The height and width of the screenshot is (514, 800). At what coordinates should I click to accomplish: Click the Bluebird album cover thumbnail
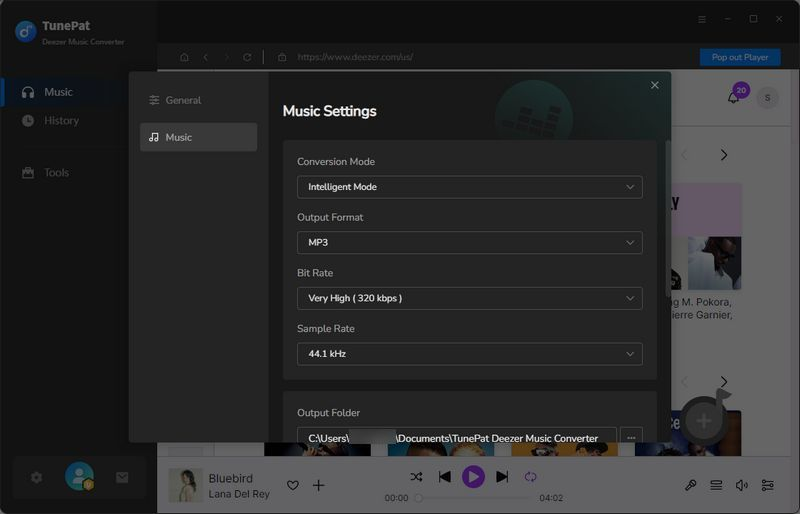185,485
